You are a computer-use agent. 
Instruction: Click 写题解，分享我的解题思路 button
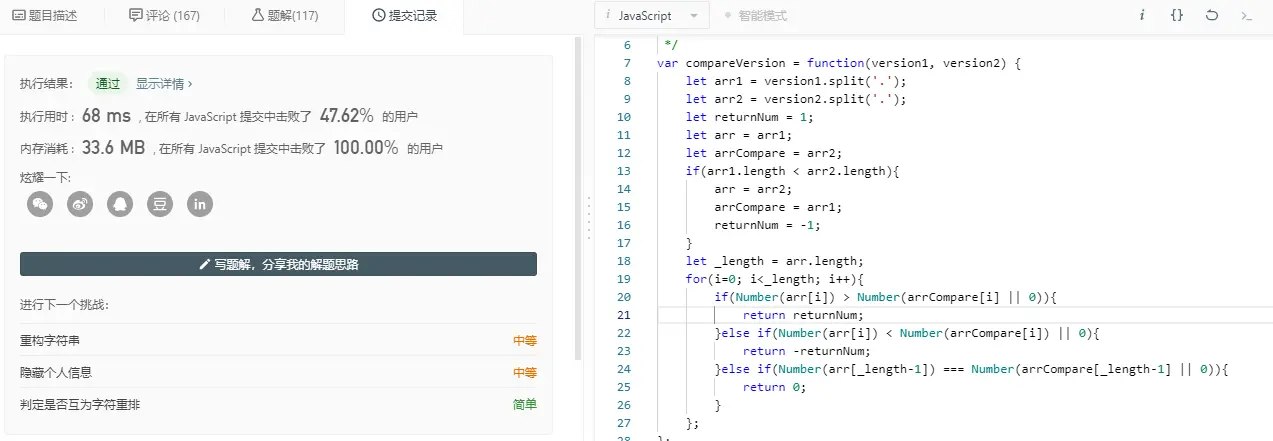click(x=278, y=264)
